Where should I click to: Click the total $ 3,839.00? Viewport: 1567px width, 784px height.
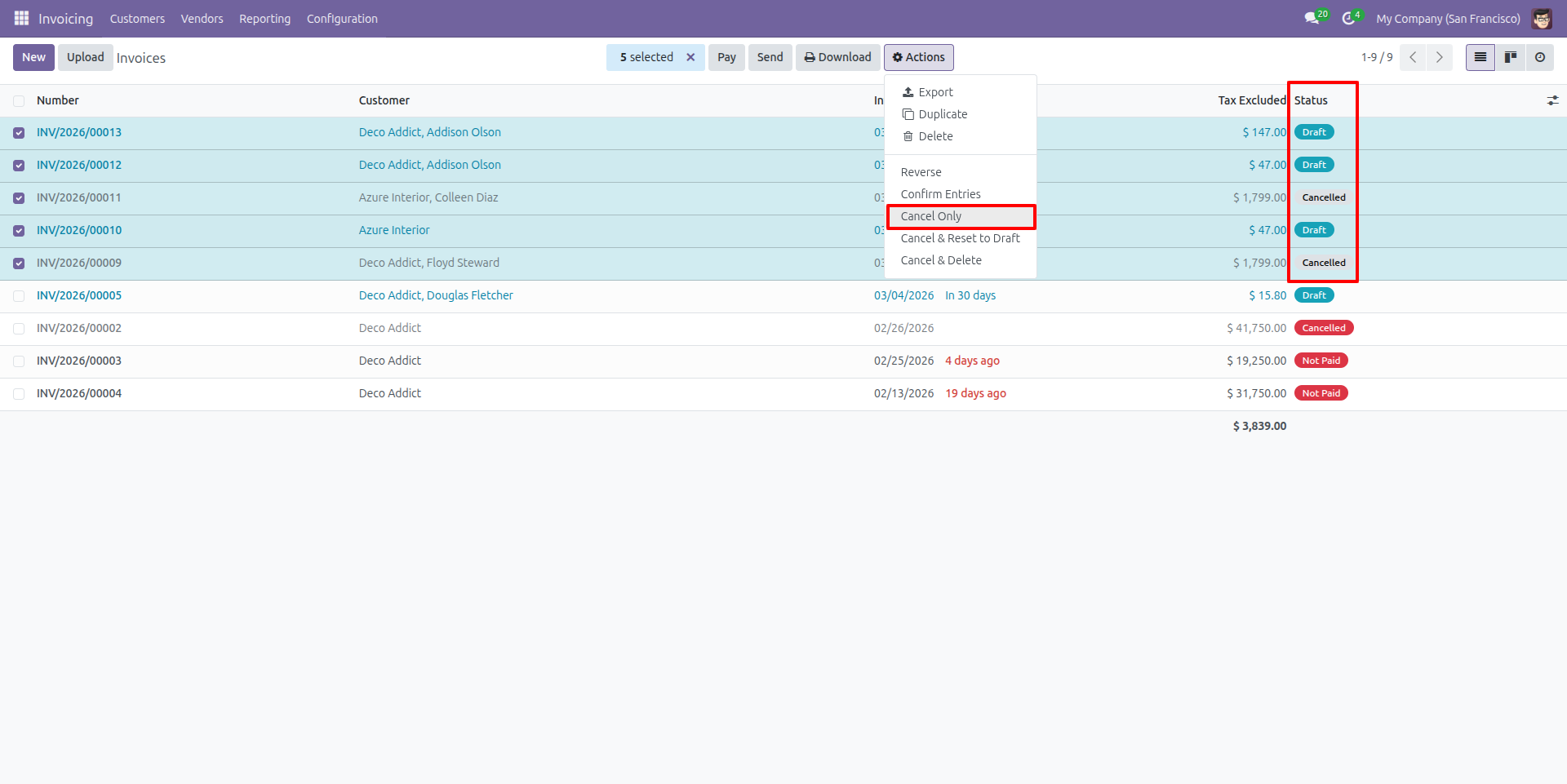point(1259,426)
